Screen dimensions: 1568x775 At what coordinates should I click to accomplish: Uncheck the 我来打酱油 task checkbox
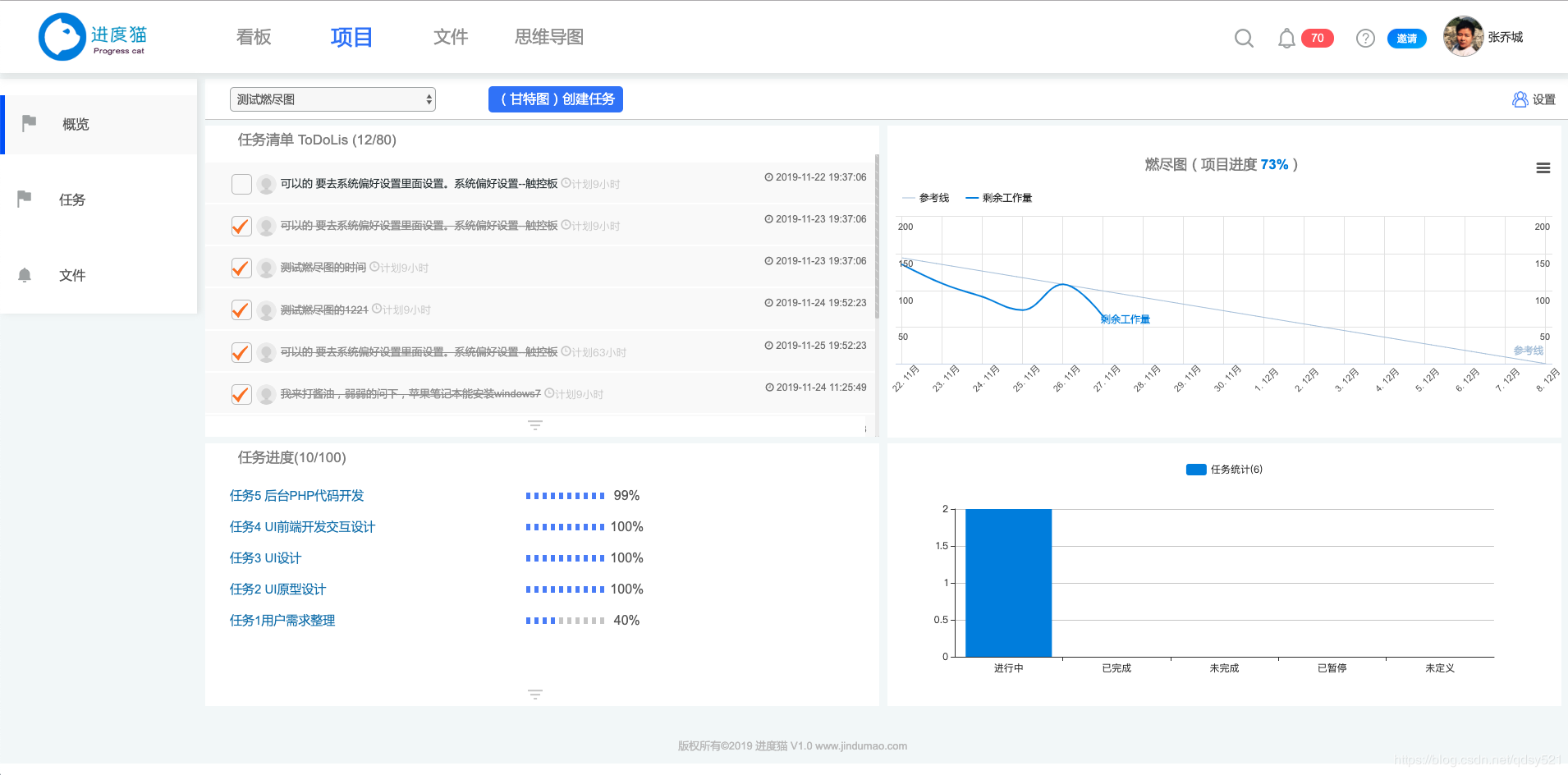[241, 394]
